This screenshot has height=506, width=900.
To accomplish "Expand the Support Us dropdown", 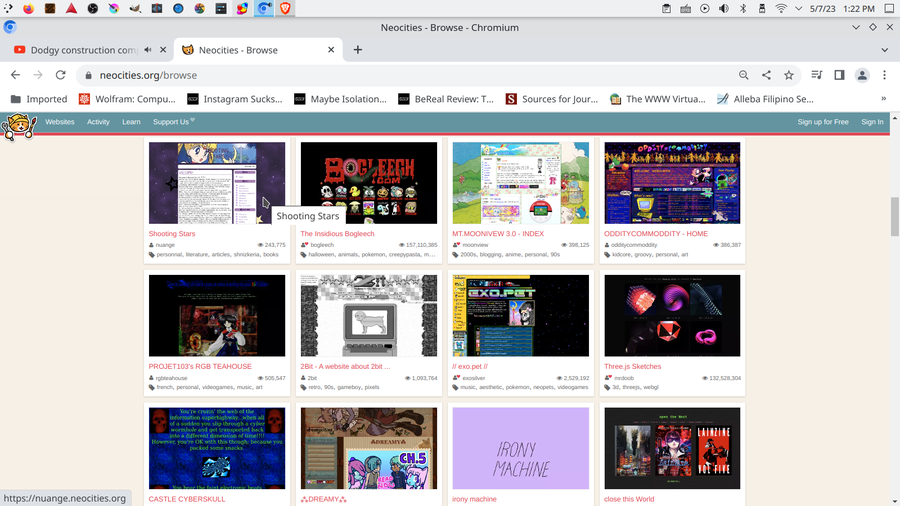I will (x=173, y=122).
